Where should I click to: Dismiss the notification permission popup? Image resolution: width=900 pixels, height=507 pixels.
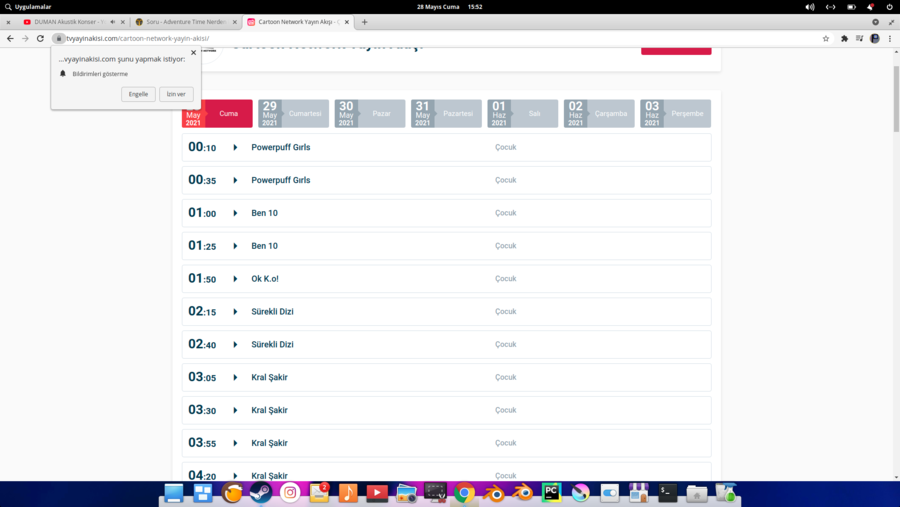click(x=193, y=52)
